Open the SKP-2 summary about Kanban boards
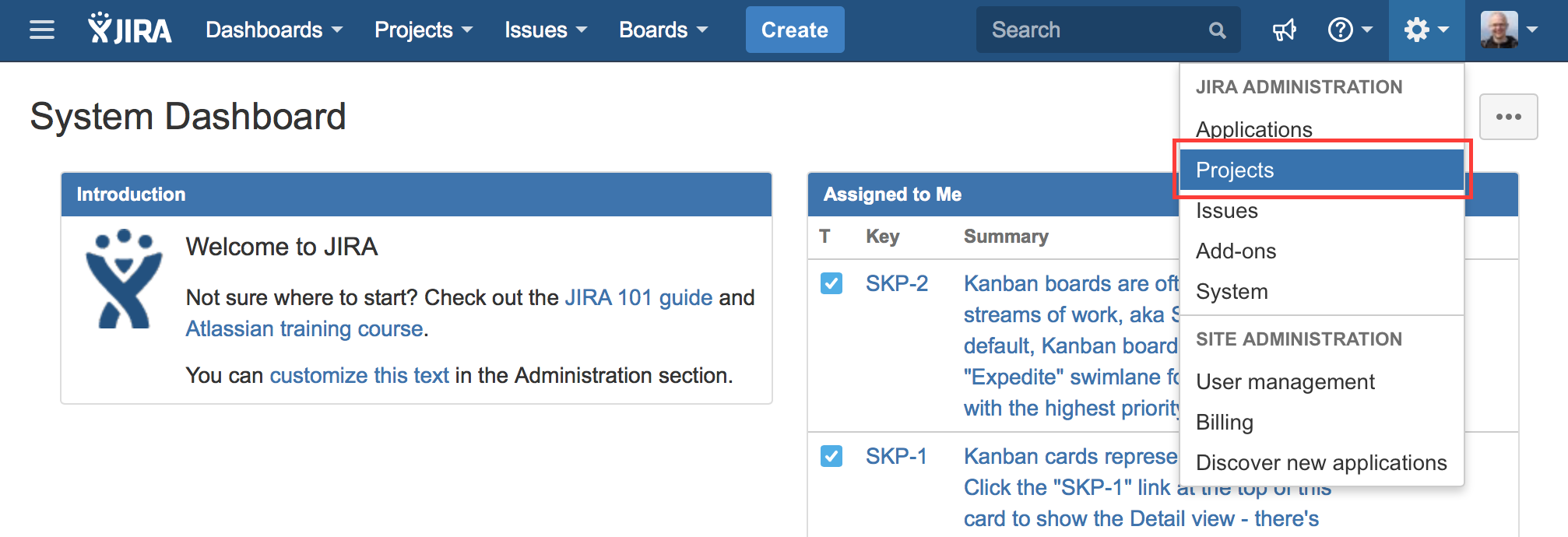This screenshot has width=1568, height=537. pyautogui.click(x=1072, y=346)
